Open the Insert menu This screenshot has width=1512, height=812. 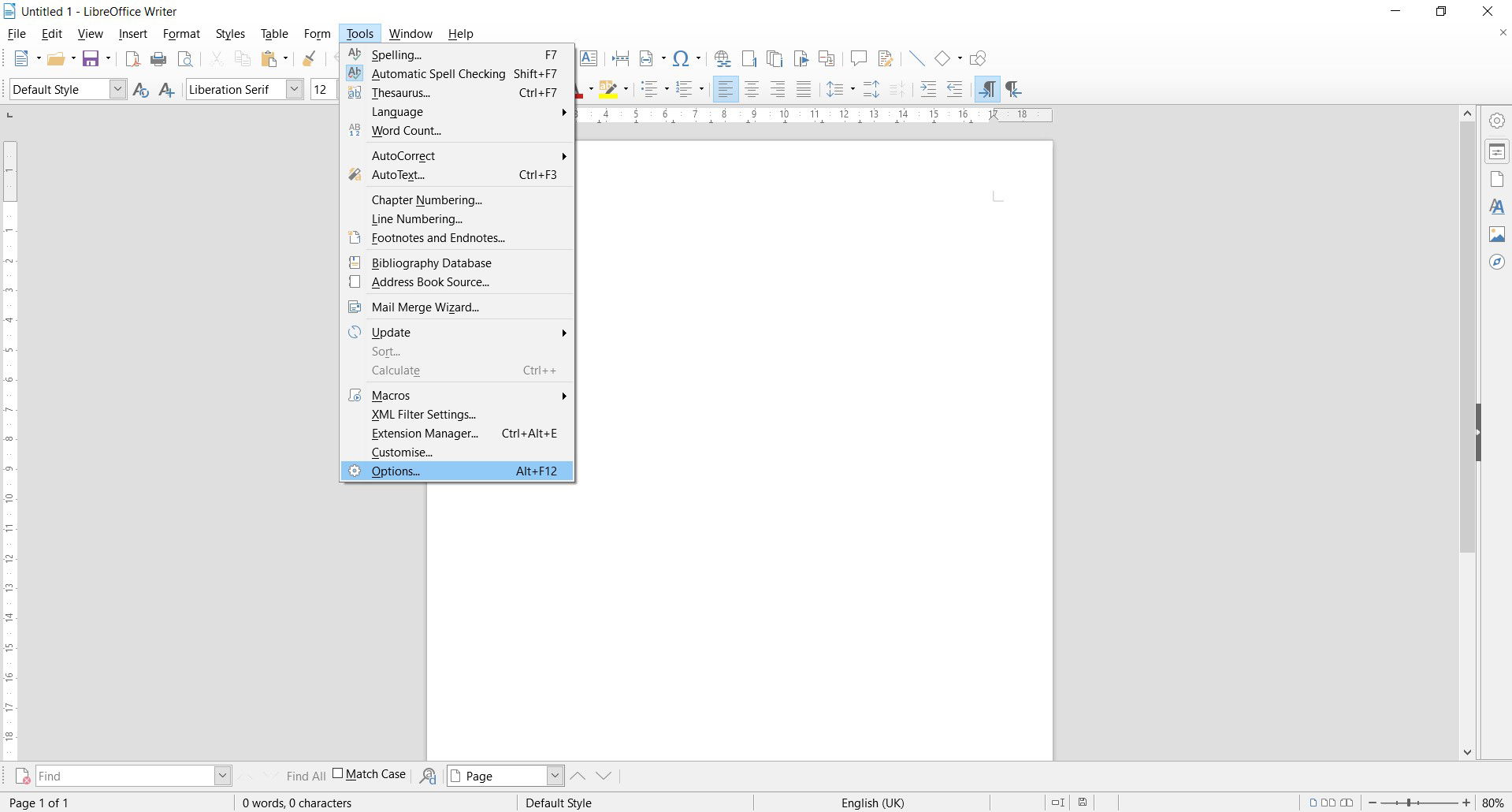pyautogui.click(x=133, y=34)
